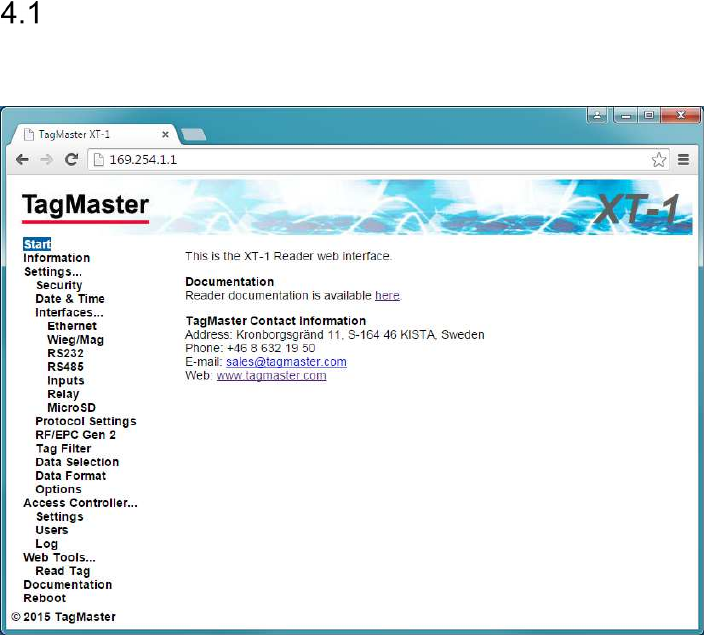Open the Users page
704x635 pixels.
[x=52, y=530]
